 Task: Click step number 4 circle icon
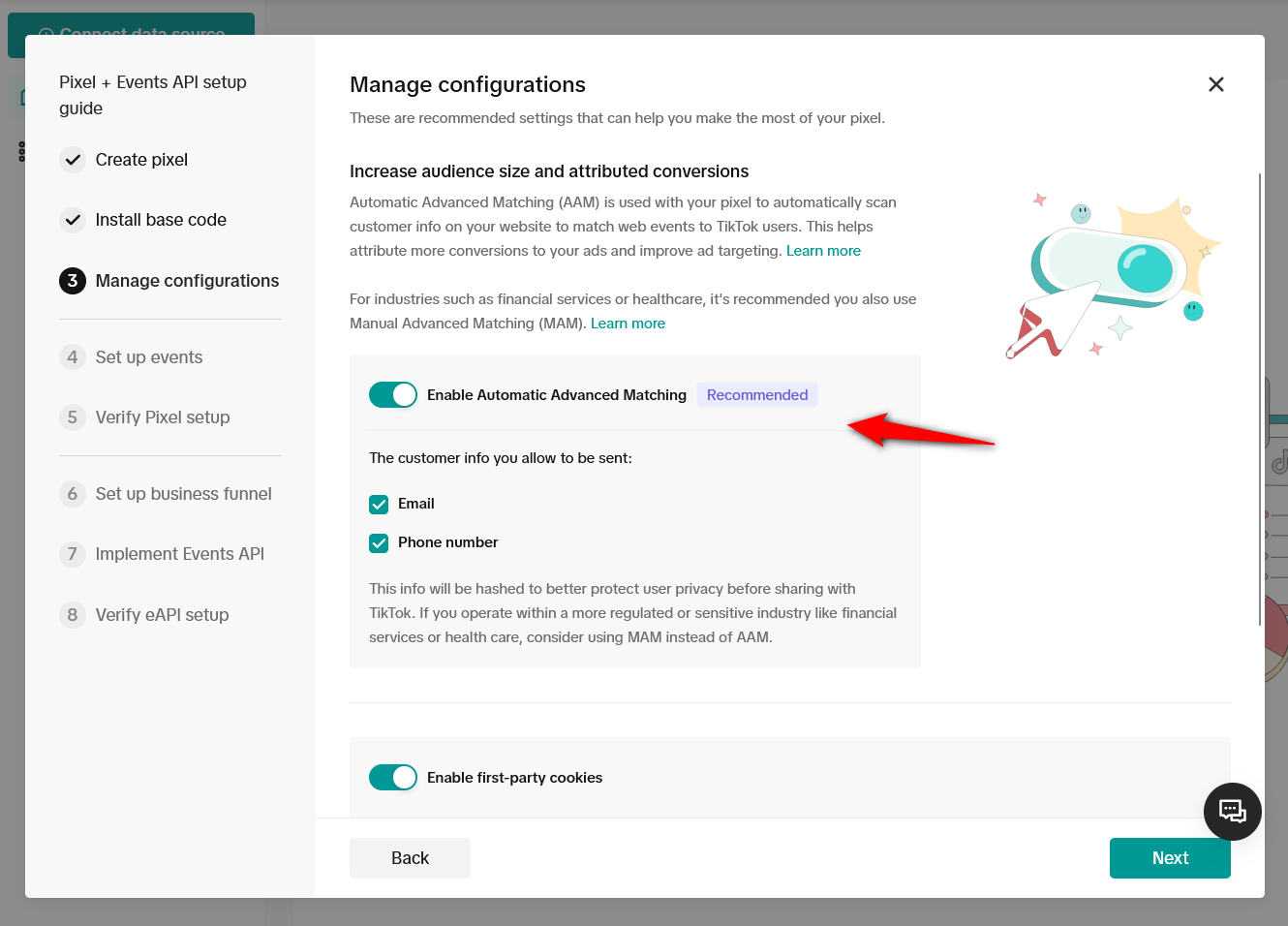[x=73, y=357]
